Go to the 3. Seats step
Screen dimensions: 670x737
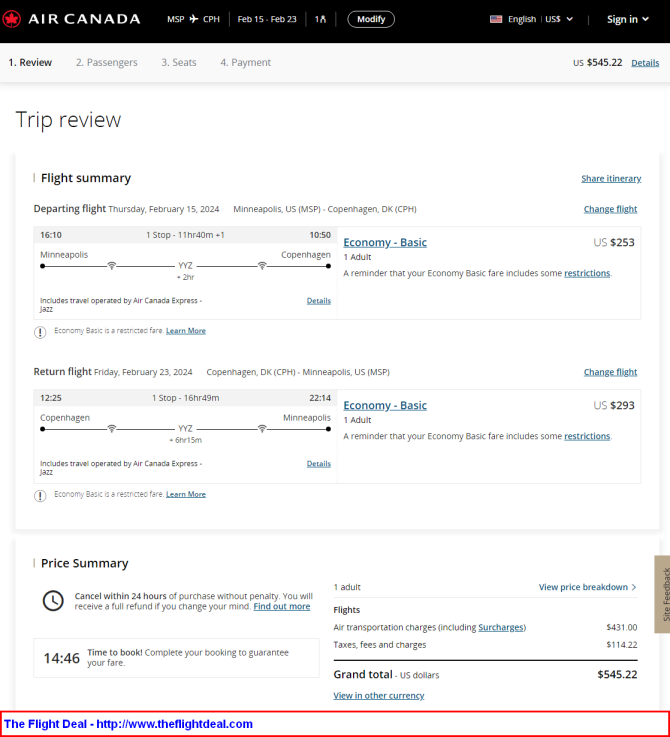(x=179, y=63)
